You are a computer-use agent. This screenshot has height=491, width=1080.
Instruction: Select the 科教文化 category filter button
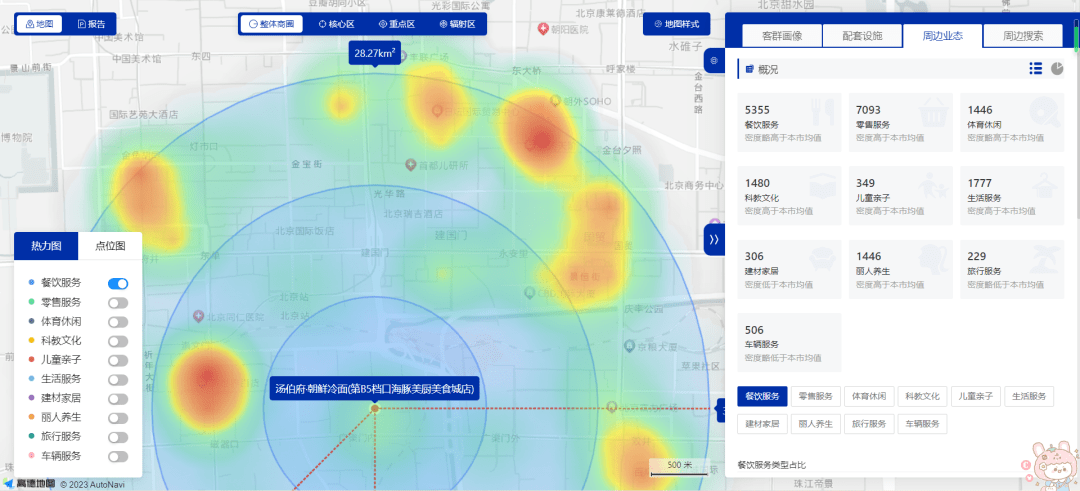point(922,396)
